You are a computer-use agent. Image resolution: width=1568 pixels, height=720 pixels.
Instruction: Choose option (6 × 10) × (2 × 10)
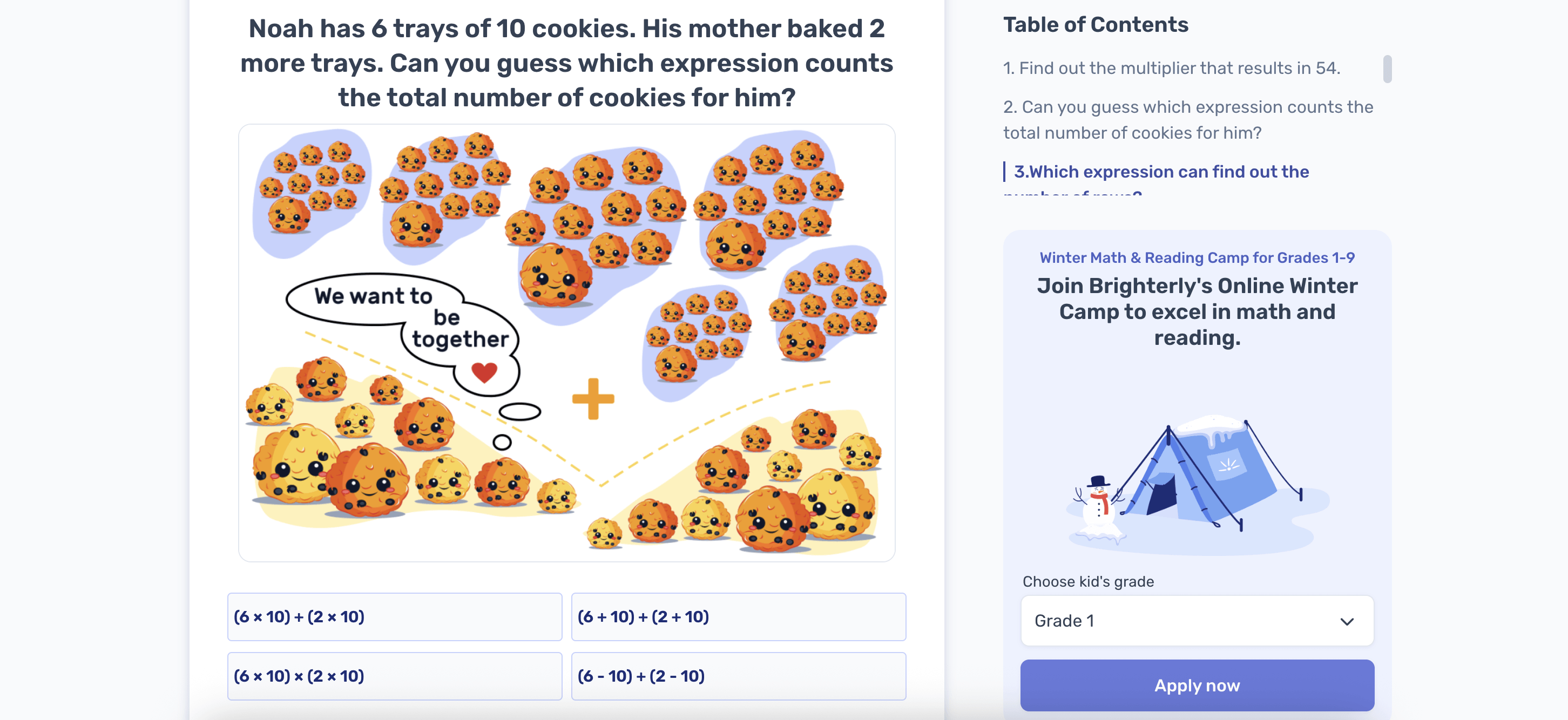[395, 676]
